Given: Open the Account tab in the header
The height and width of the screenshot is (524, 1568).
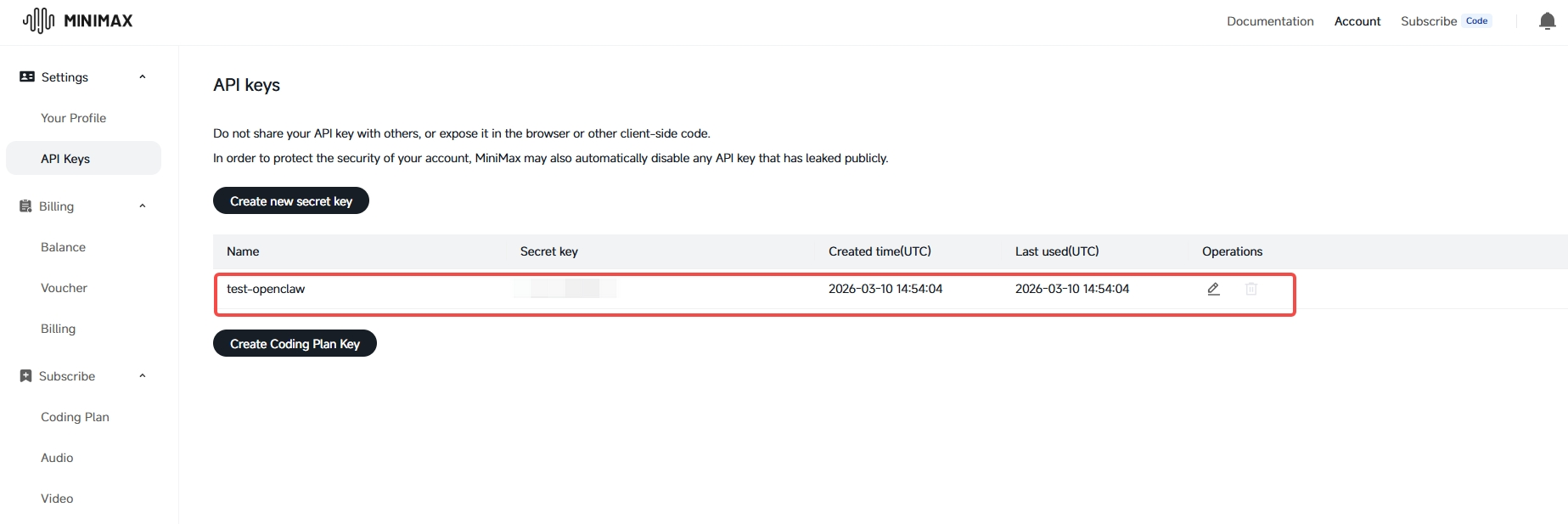Looking at the screenshot, I should (x=1357, y=21).
